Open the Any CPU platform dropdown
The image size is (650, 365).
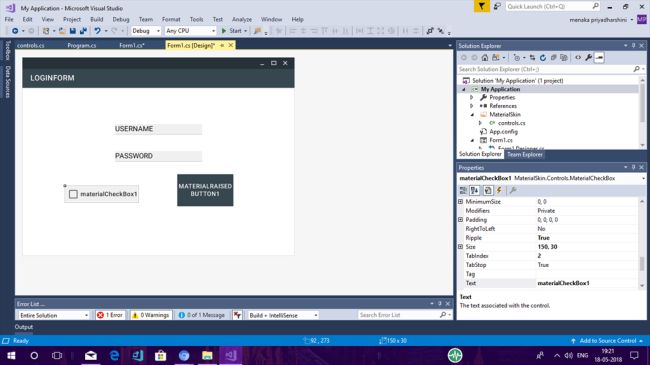(190, 31)
